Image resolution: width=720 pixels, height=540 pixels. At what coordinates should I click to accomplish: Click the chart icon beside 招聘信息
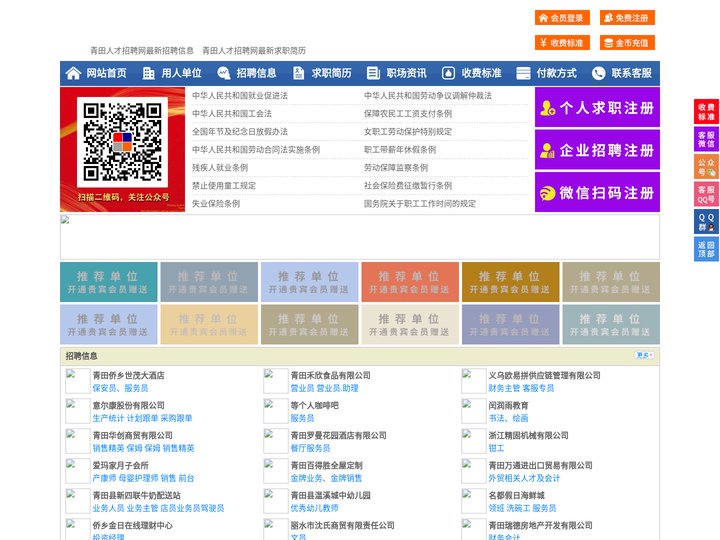click(224, 73)
